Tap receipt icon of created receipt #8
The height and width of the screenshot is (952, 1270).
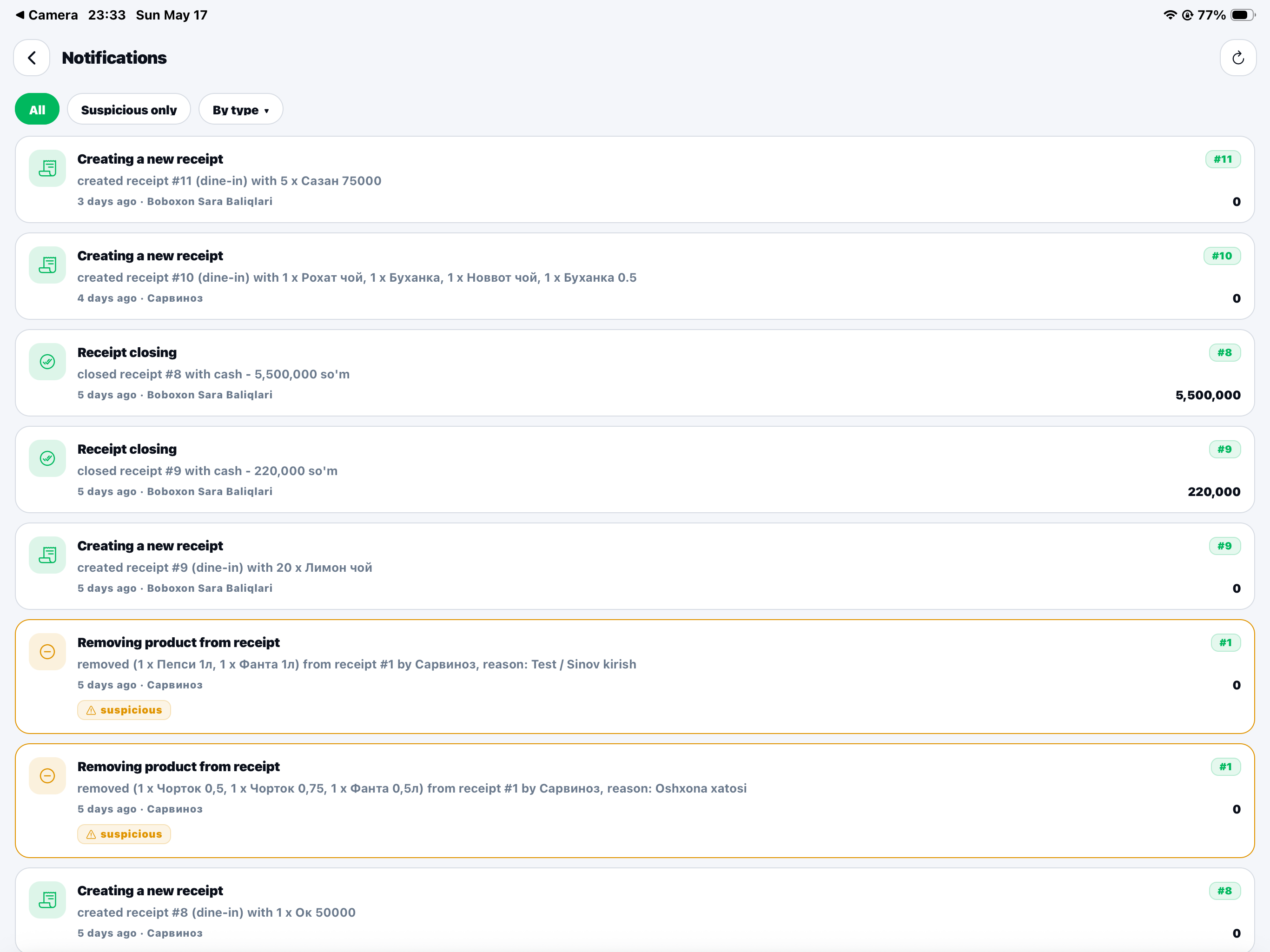[48, 900]
